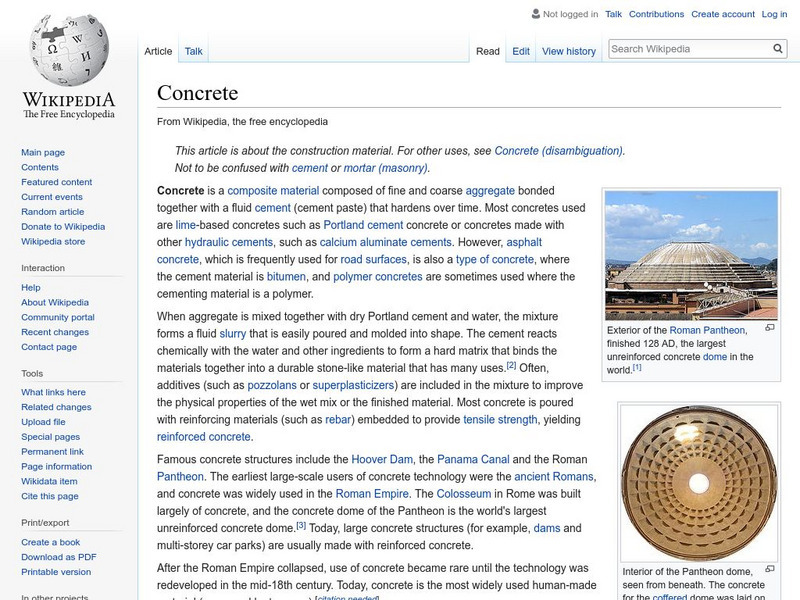Click Permanent link in Tools

coord(52,452)
